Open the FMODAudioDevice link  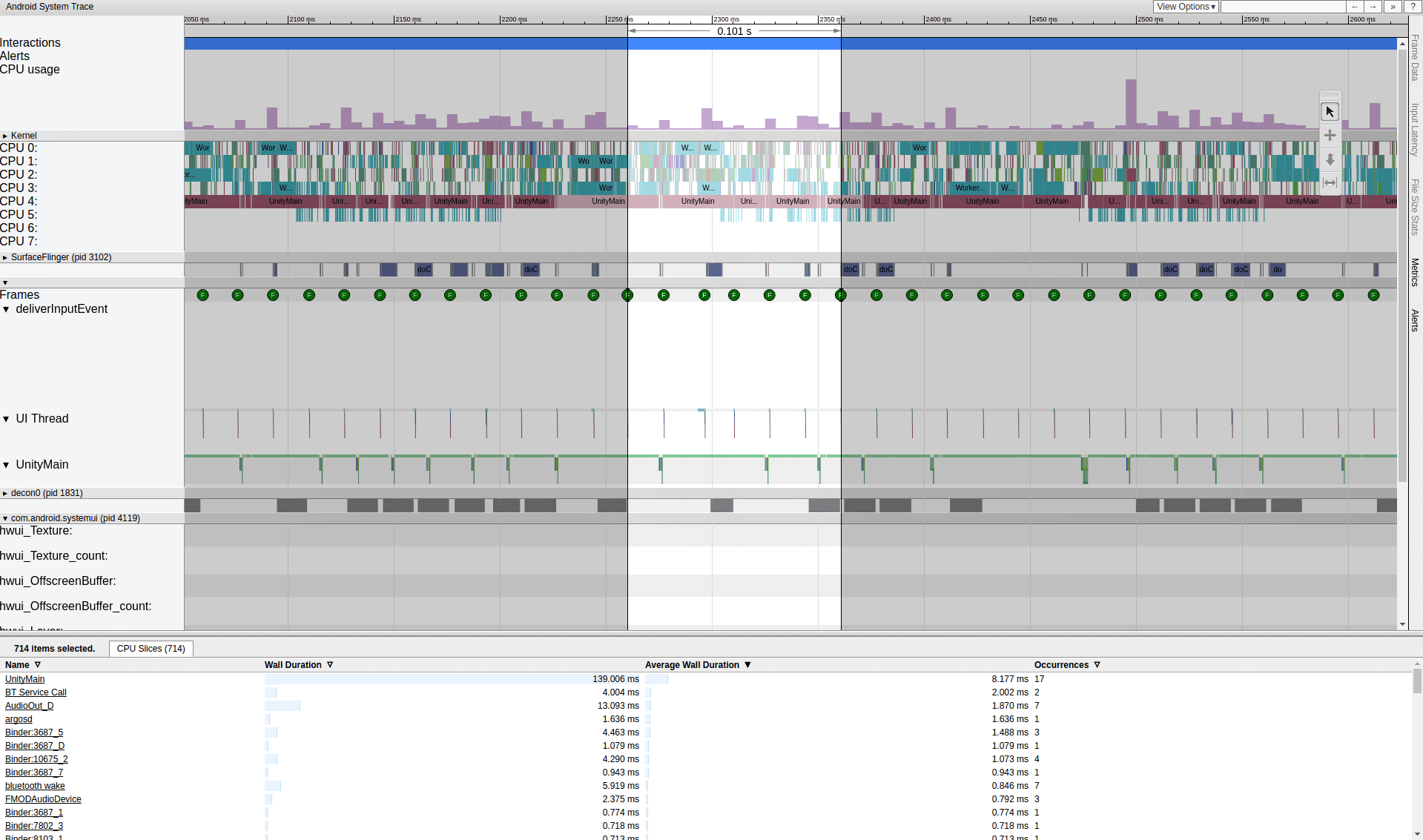[43, 799]
